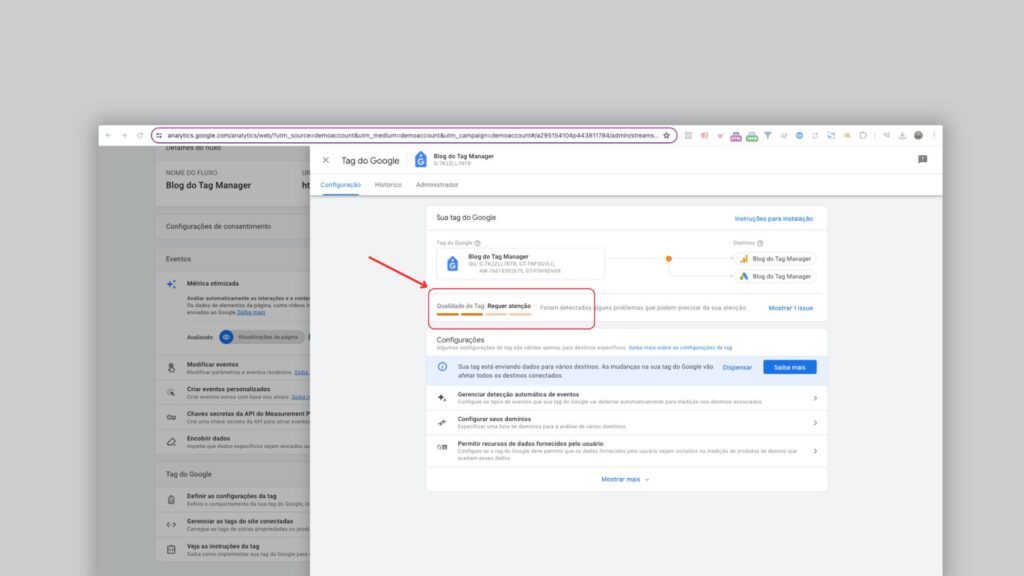Click the Tag do Google help icon
The height and width of the screenshot is (576, 1024).
click(x=477, y=243)
